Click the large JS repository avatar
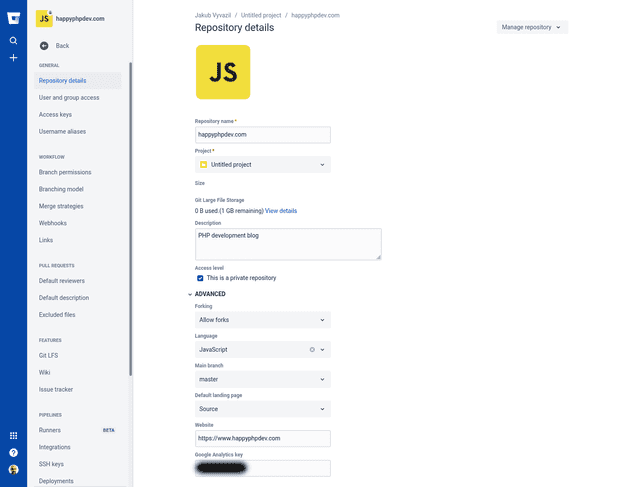 pos(223,72)
